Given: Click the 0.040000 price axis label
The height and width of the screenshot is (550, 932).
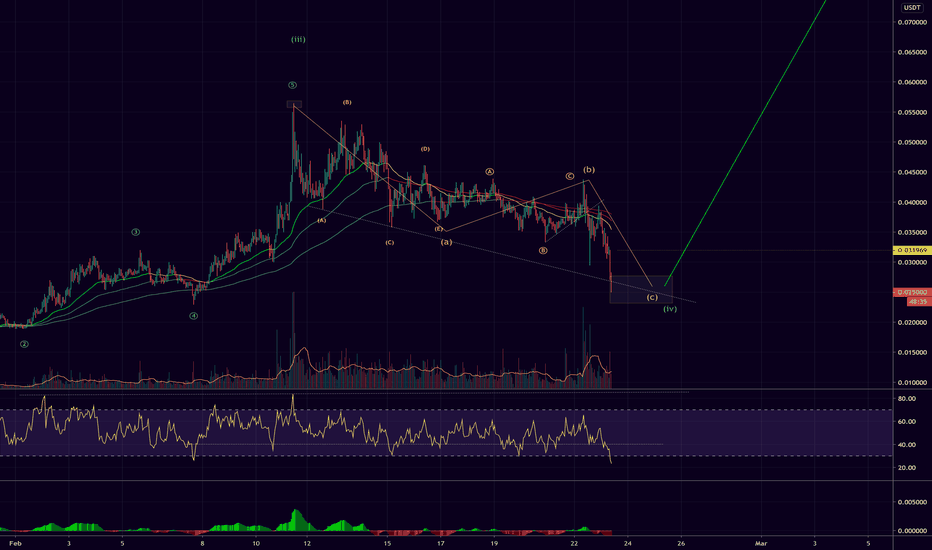Looking at the screenshot, I should point(912,203).
